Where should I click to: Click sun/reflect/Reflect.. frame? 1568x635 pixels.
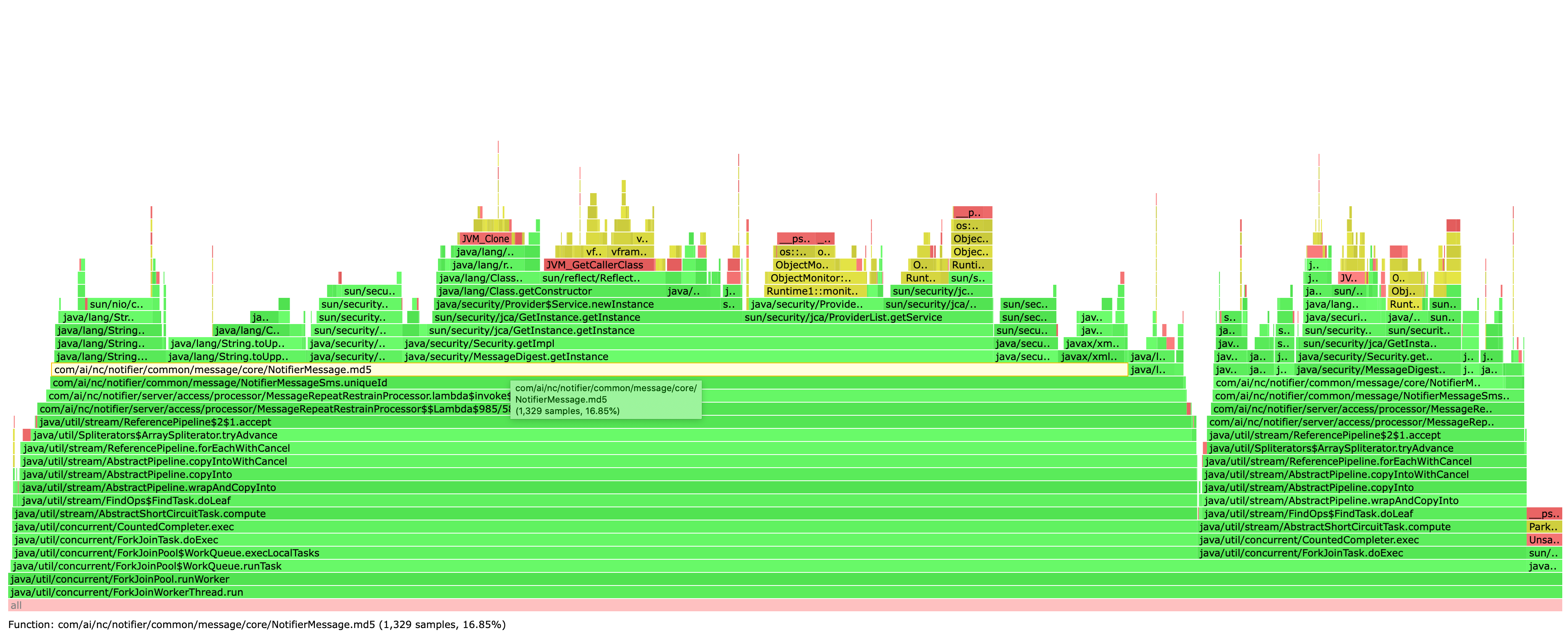(602, 278)
